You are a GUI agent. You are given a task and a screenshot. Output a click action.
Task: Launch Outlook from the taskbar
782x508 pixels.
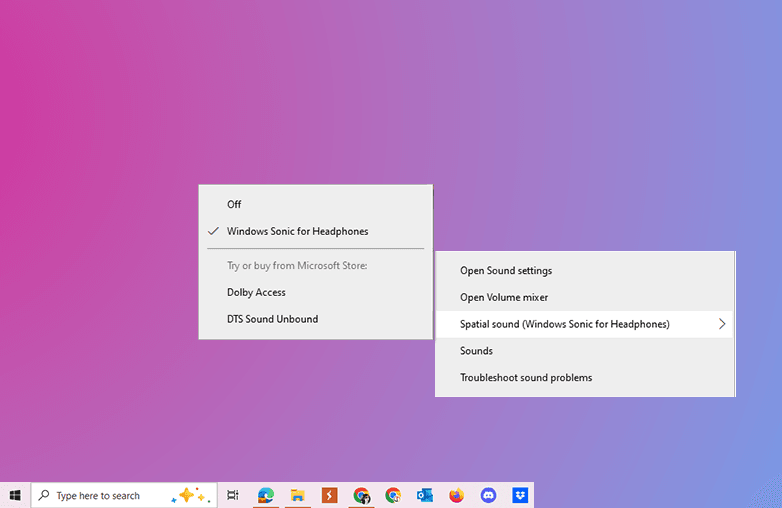(425, 495)
